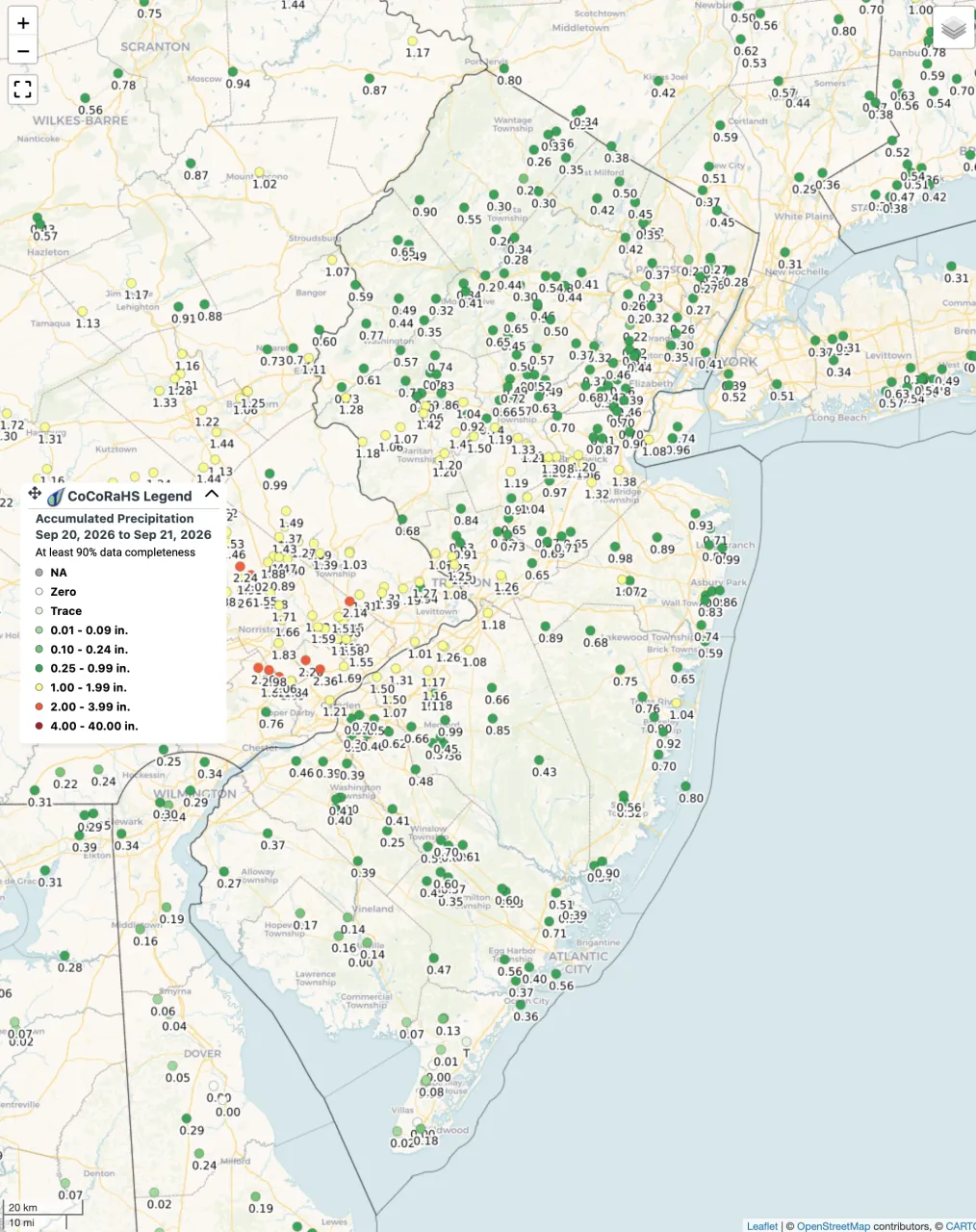Zoom out with the minus button
This screenshot has height=1232, width=976.
(x=23, y=51)
